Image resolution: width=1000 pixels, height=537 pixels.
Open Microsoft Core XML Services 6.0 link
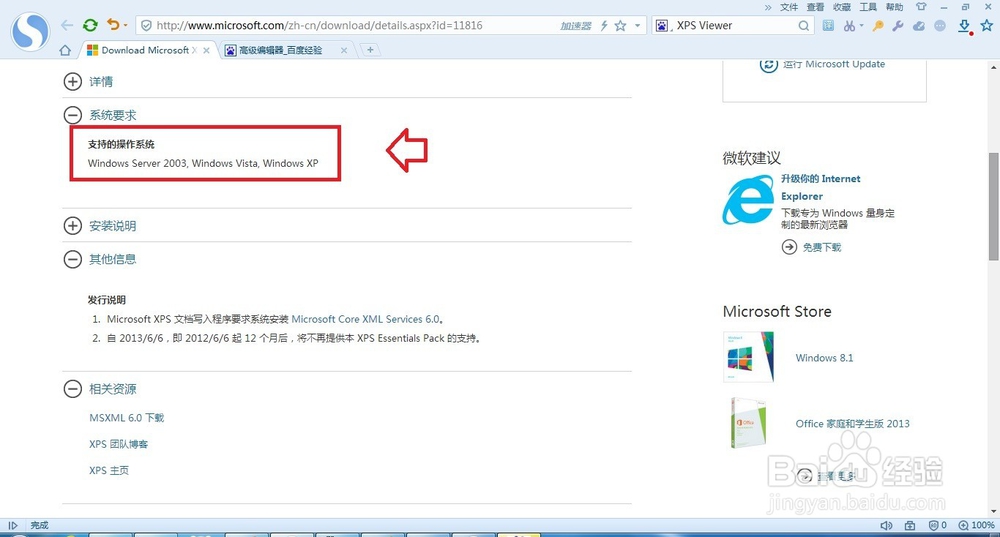click(365, 319)
